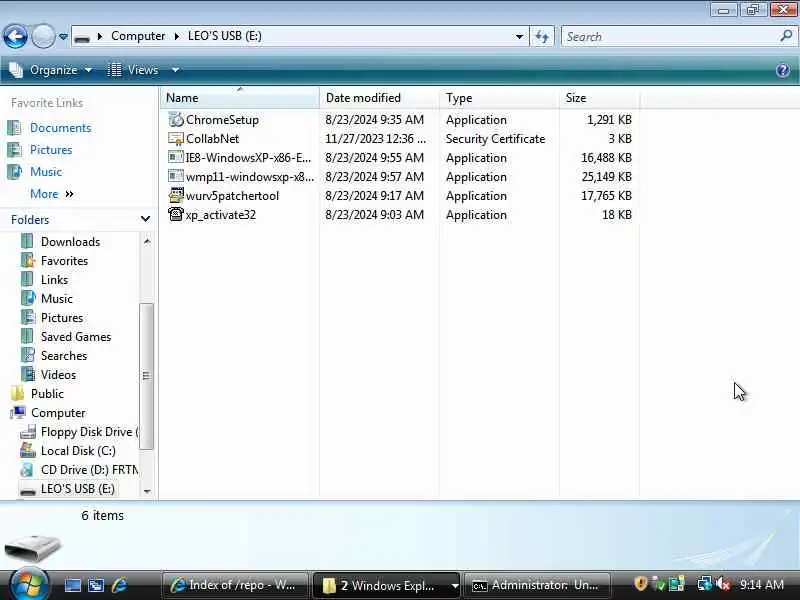Open Help with the question mark icon
The image size is (800, 600).
pos(783,70)
